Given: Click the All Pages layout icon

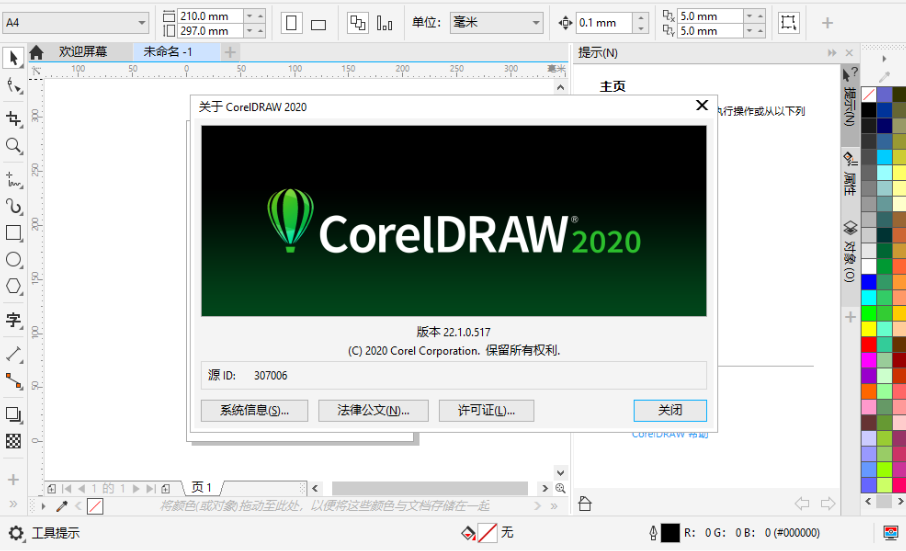Looking at the screenshot, I should 358,23.
